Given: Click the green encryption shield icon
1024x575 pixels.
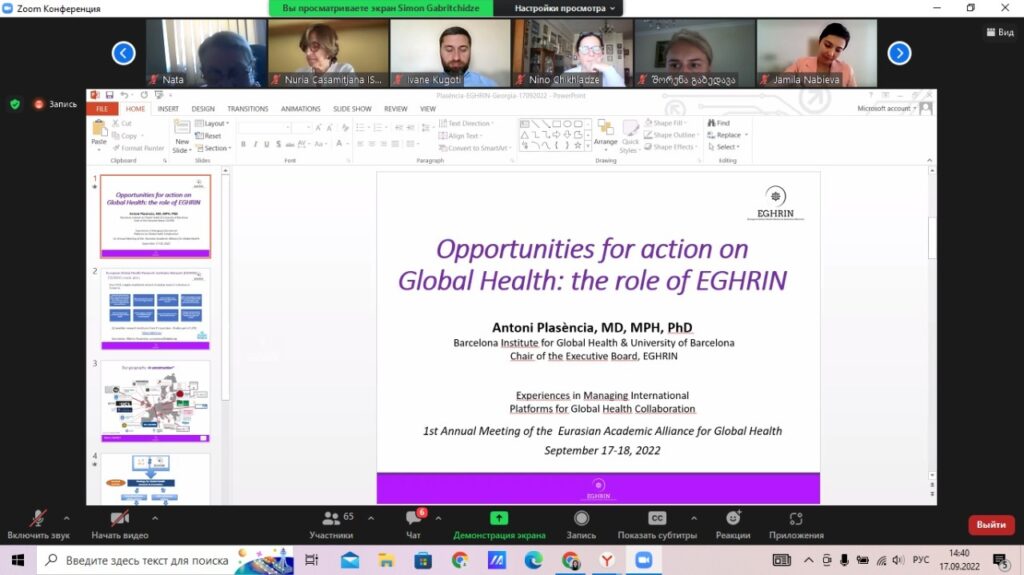Looking at the screenshot, I should pyautogui.click(x=15, y=104).
